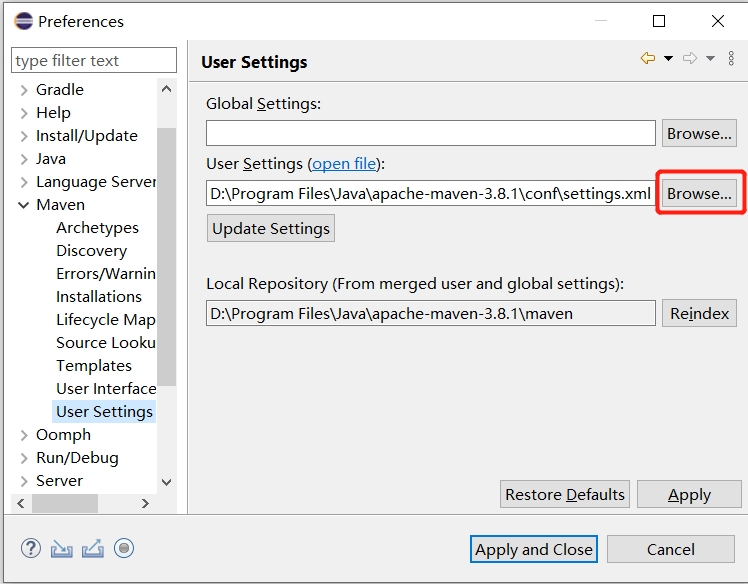This screenshot has height=584, width=748.
Task: Select Installations under Maven
Action: (x=99, y=297)
